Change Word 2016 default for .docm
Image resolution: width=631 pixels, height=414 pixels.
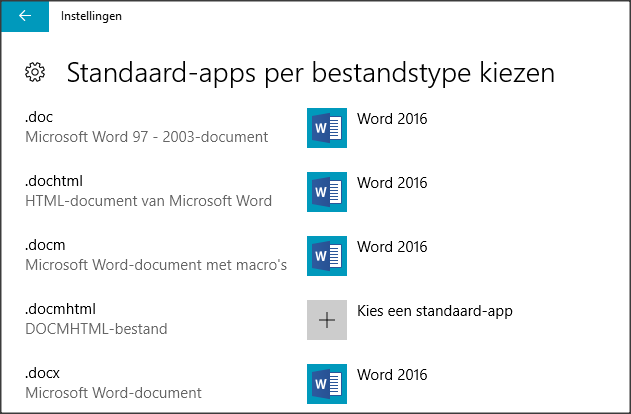[x=392, y=247]
